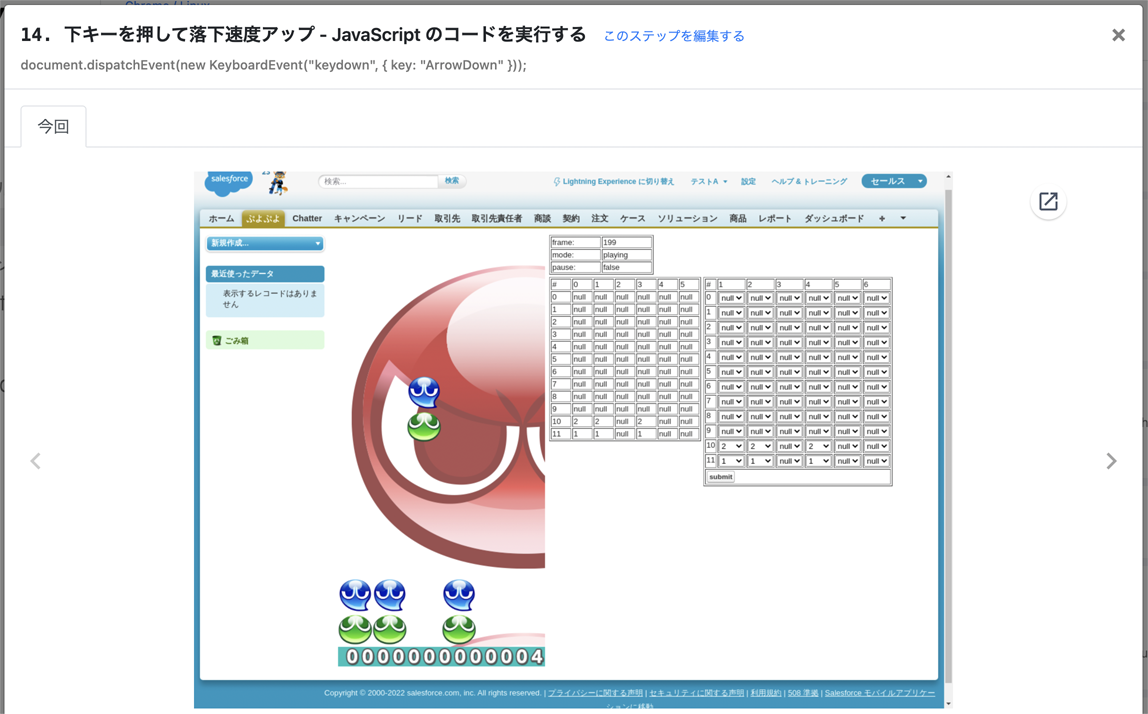Select the リード tab
The width and height of the screenshot is (1148, 714).
point(410,218)
